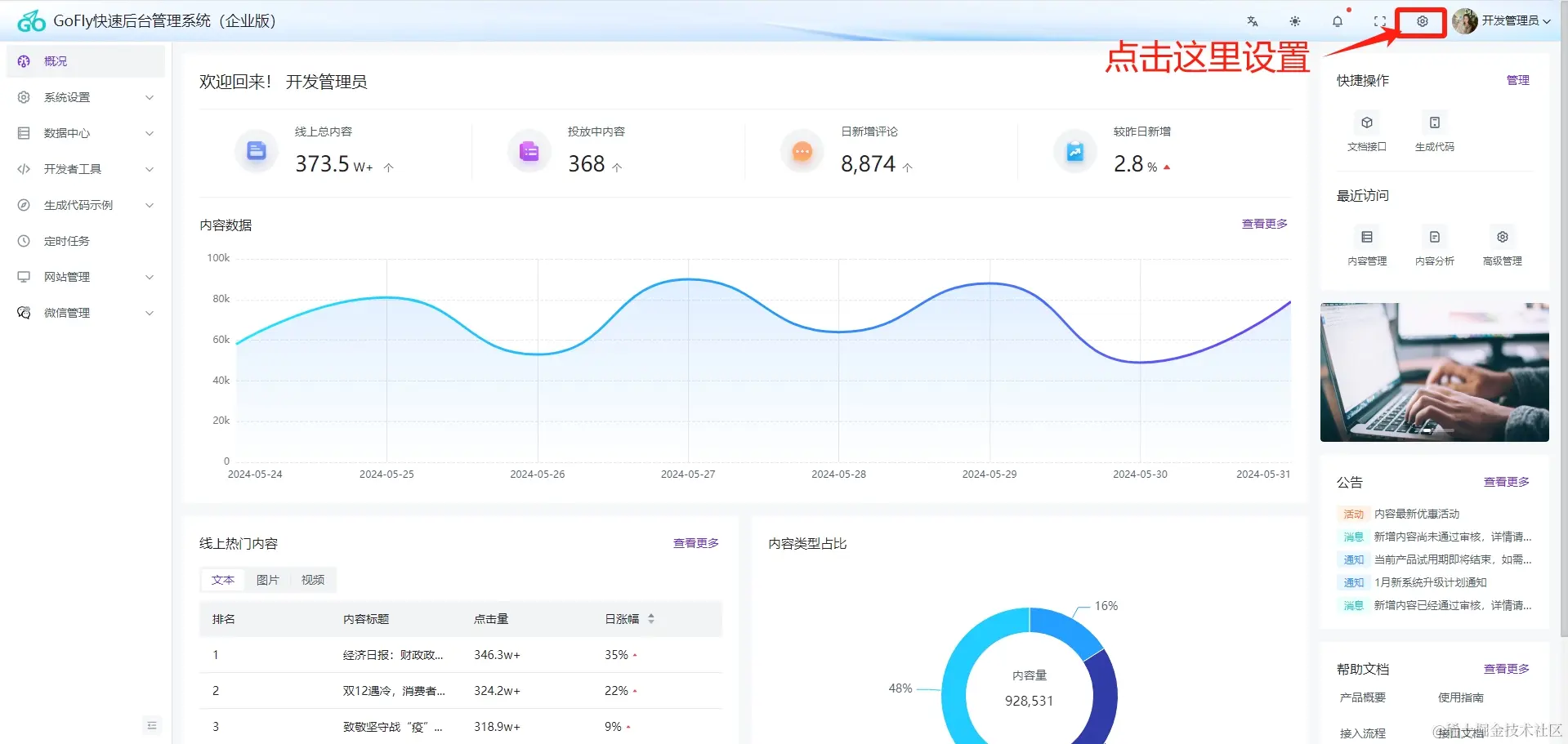Screen dimensions: 1568x744
Task: Open the notification bell
Action: pyautogui.click(x=1338, y=21)
